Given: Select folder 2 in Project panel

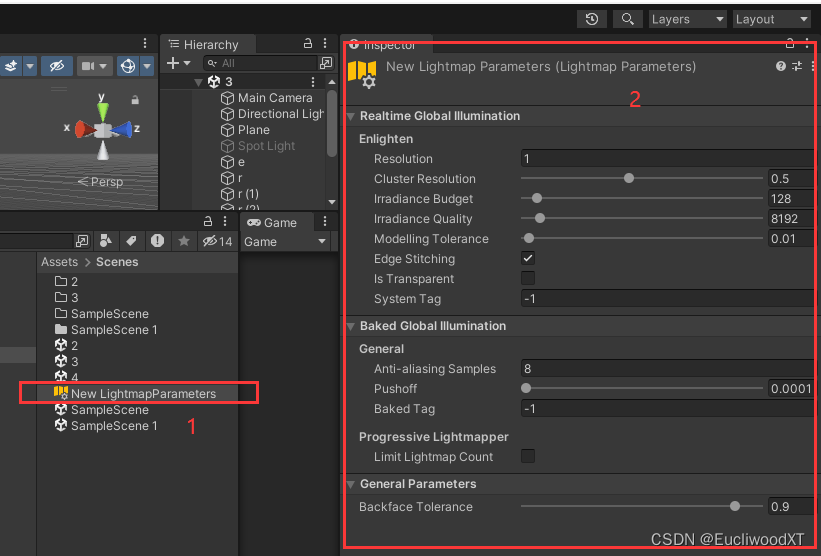Looking at the screenshot, I should tap(66, 282).
